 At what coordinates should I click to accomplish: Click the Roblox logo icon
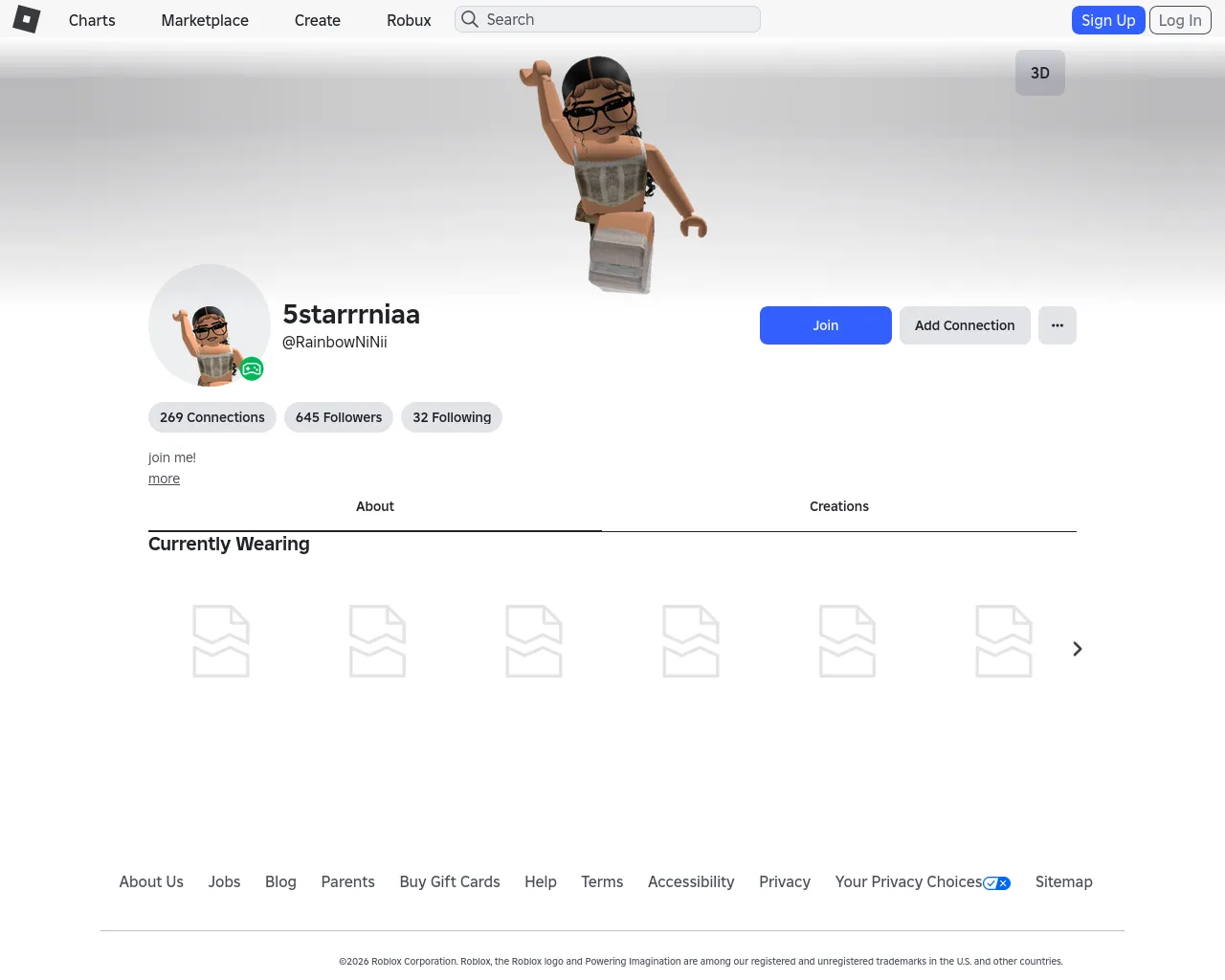[x=27, y=19]
